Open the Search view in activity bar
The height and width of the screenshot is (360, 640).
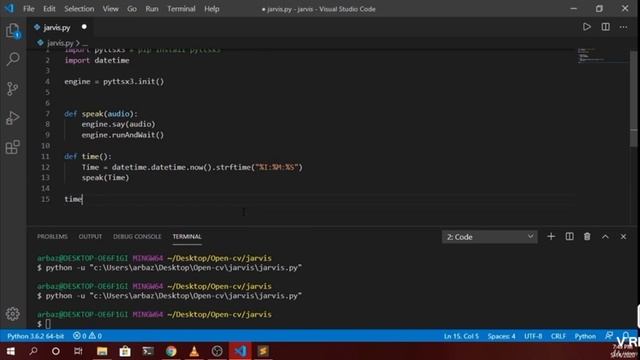click(x=13, y=59)
